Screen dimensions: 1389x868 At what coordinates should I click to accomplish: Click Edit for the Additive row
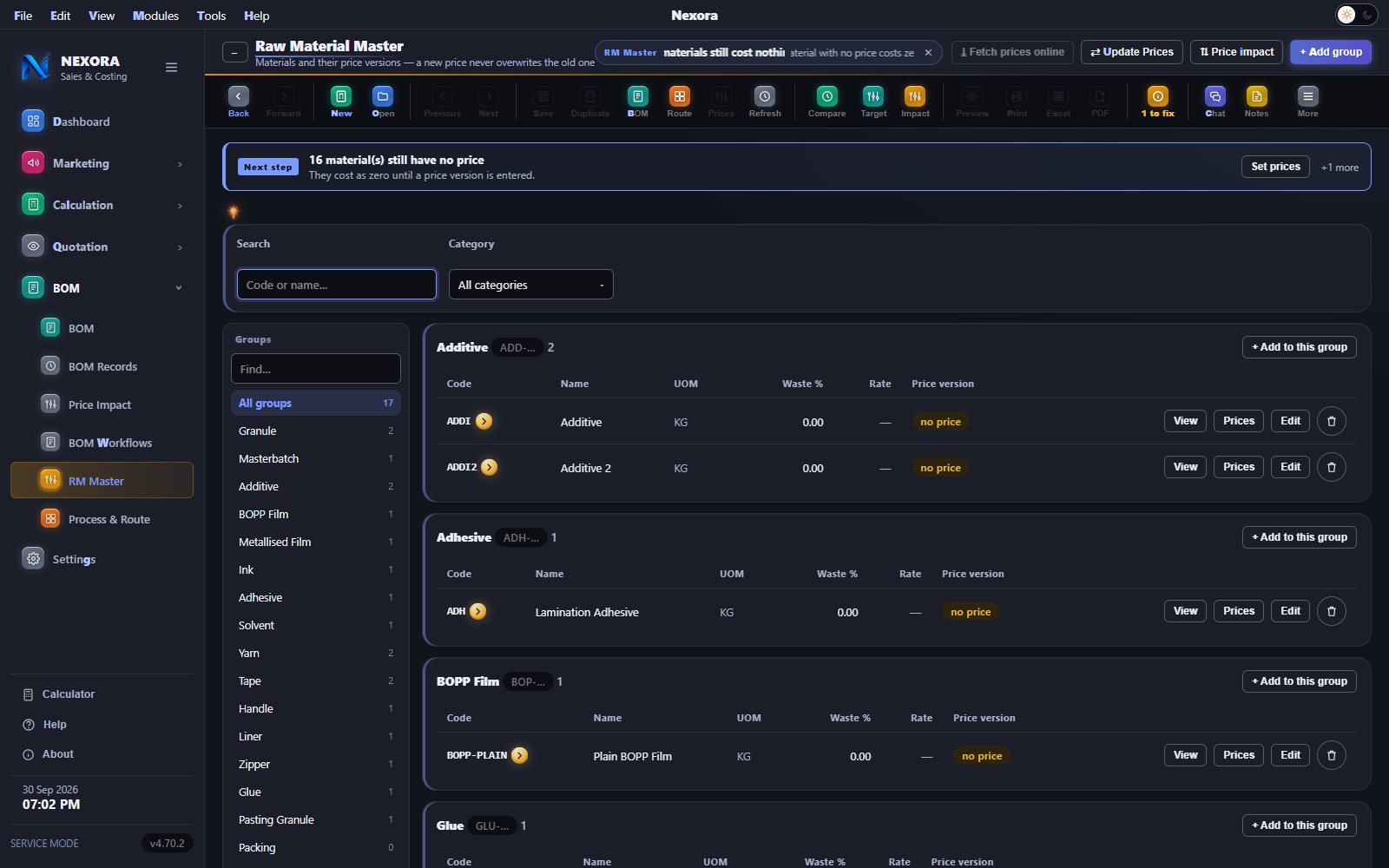coord(1291,421)
